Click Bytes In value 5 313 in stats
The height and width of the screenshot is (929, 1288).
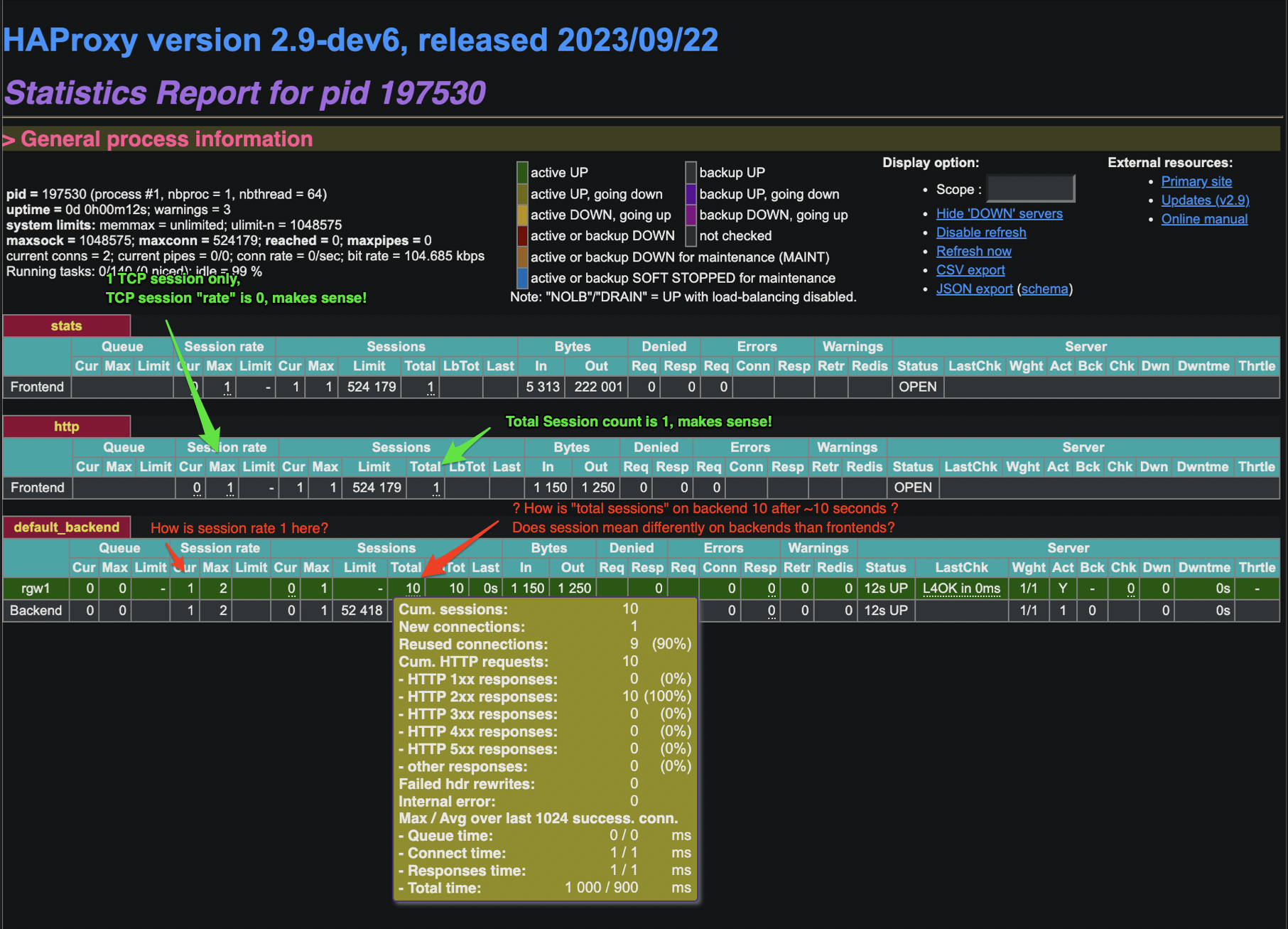(543, 387)
